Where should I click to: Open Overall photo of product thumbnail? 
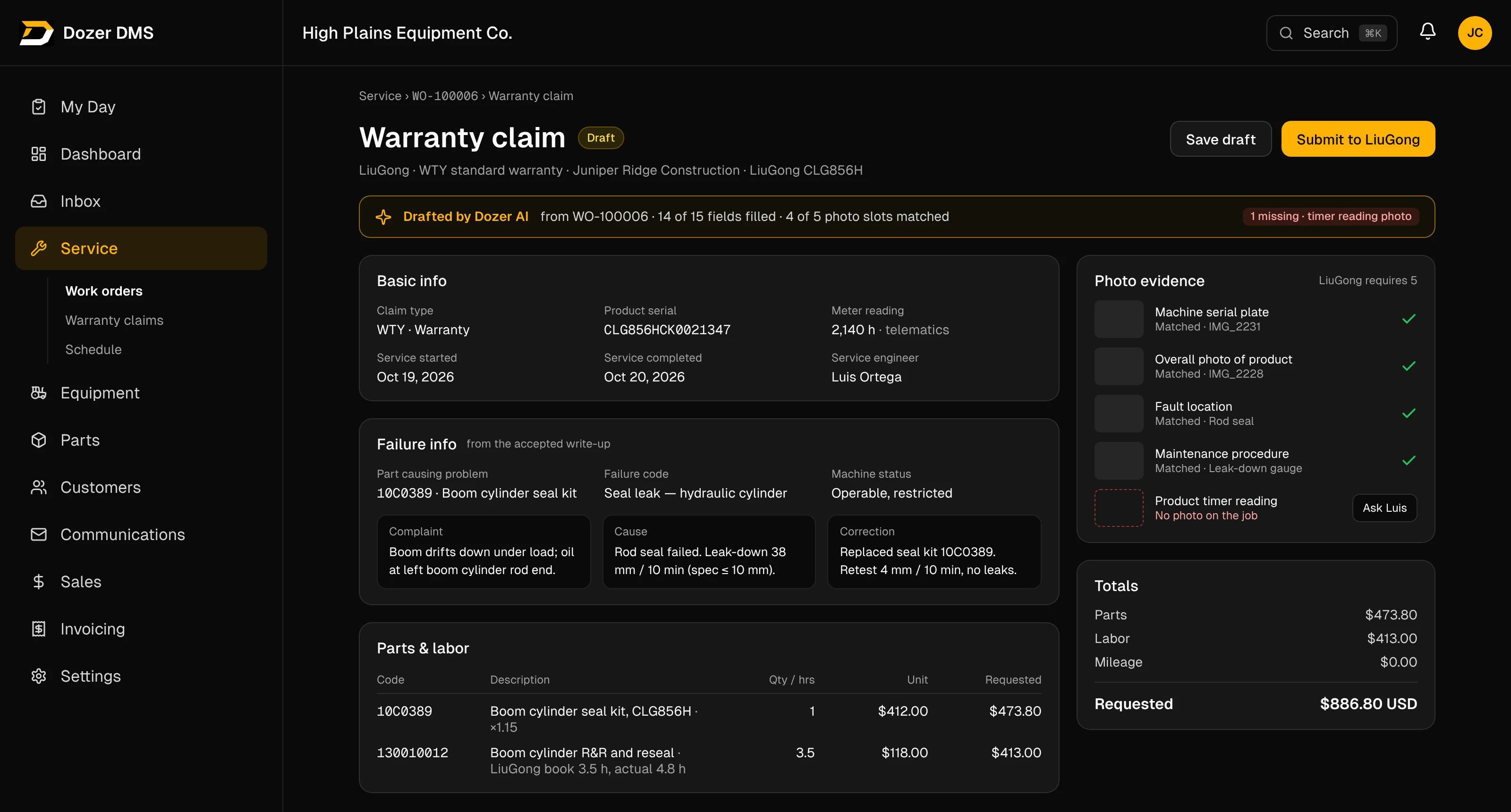(1119, 366)
